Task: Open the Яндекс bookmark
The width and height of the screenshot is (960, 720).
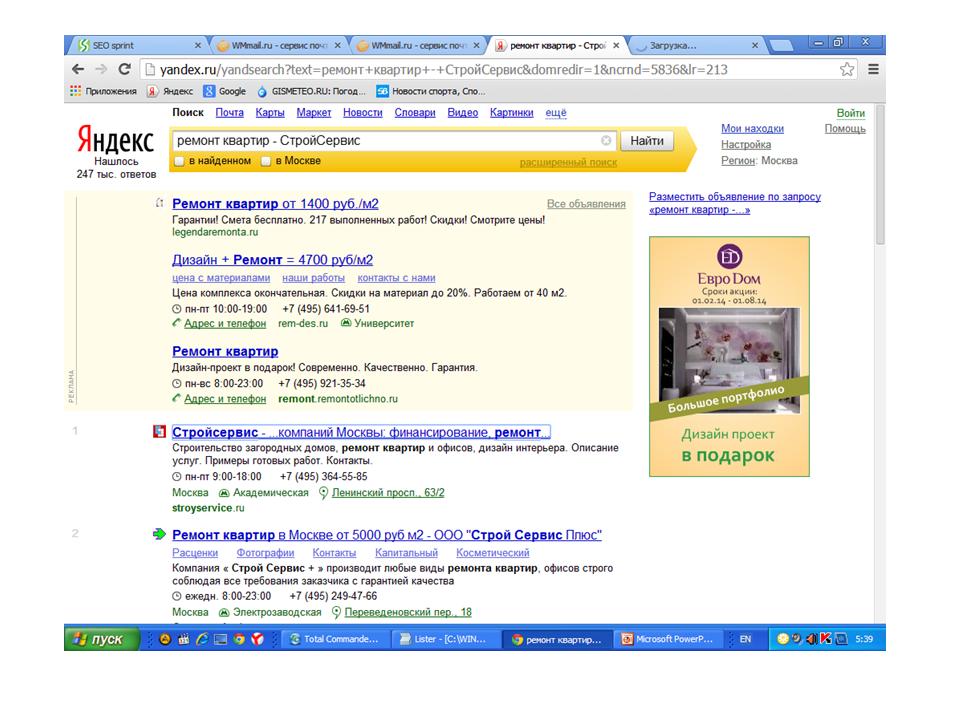Action: click(x=170, y=91)
